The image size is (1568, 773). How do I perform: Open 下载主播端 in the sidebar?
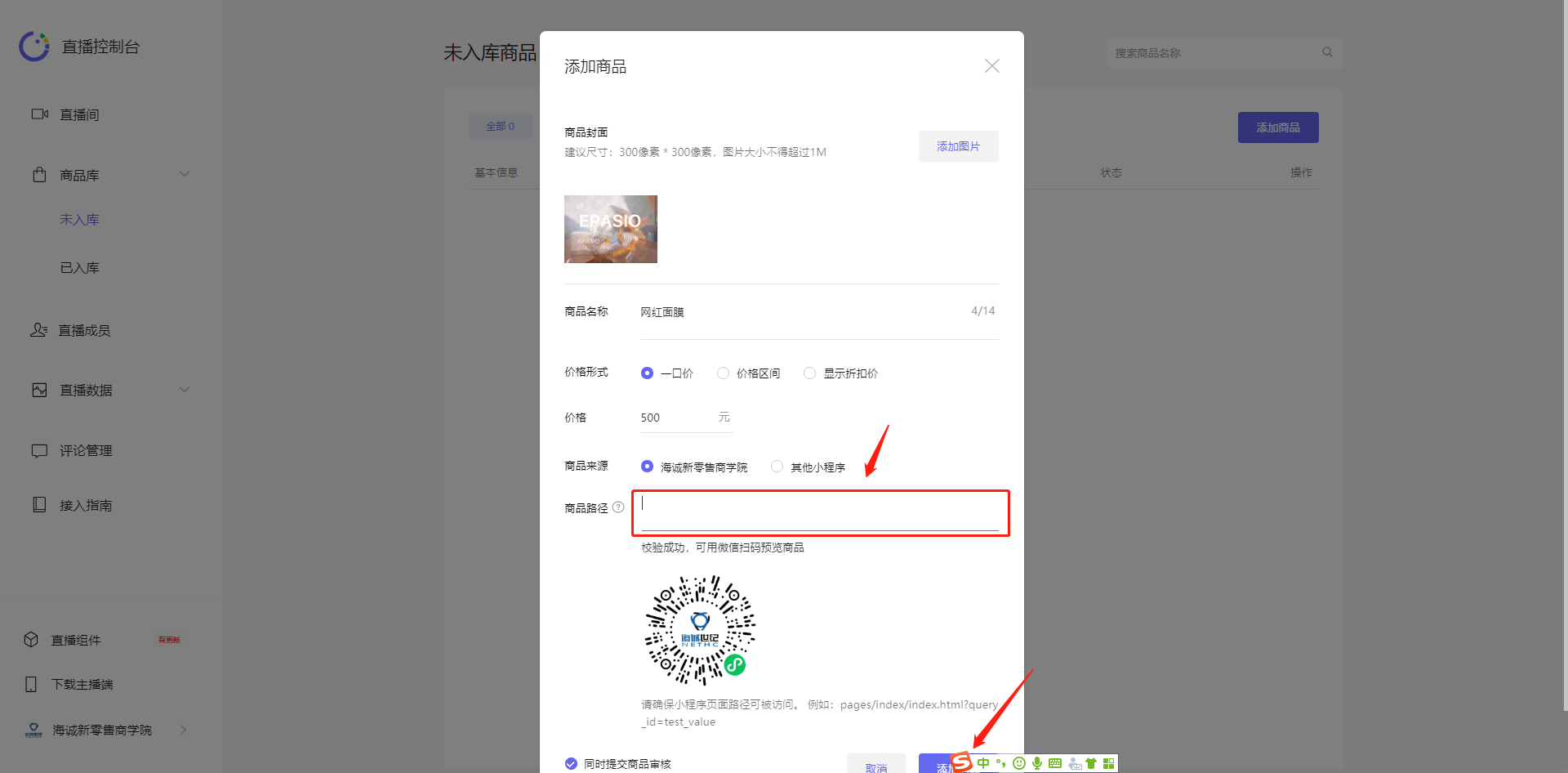pos(82,685)
